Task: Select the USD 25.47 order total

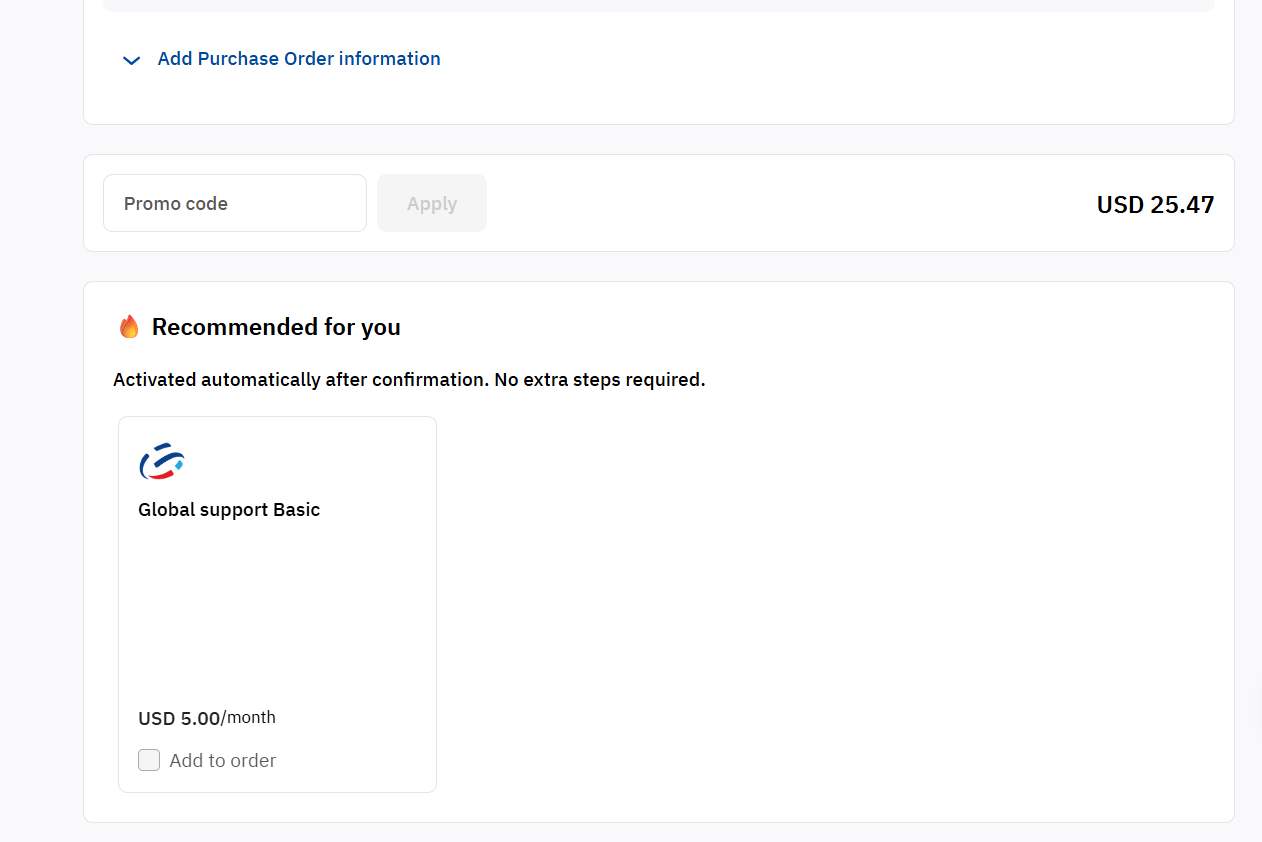Action: click(1155, 205)
